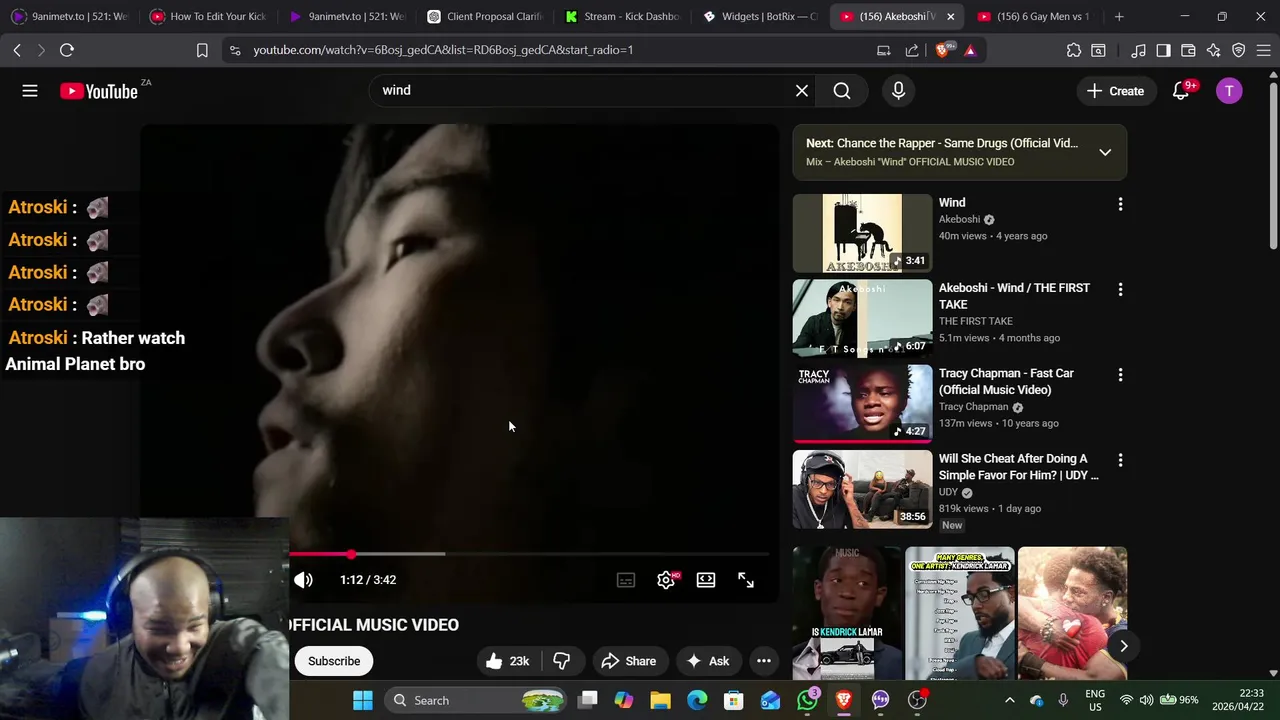The image size is (1280, 720).
Task: Switch to Widgets | BotRix tab
Action: click(759, 17)
